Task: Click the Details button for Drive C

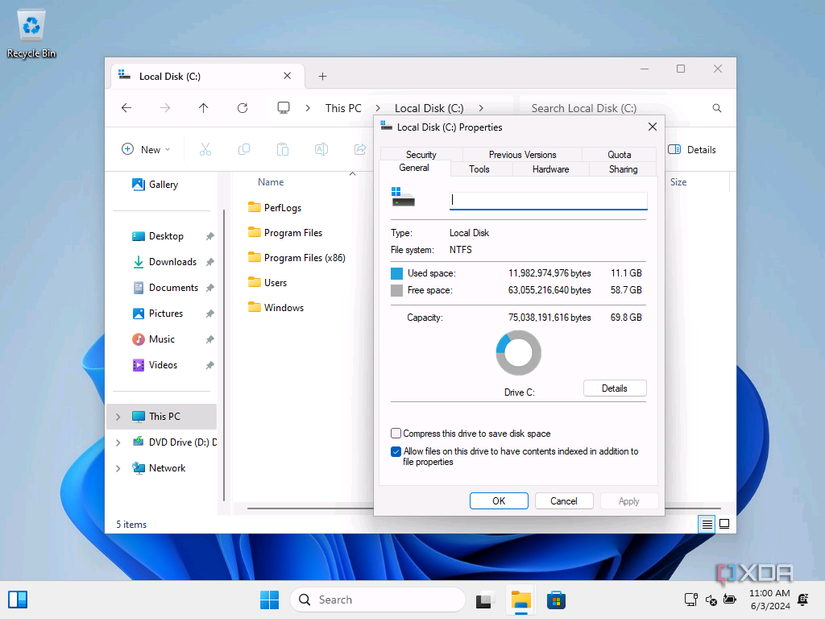Action: 614,388
